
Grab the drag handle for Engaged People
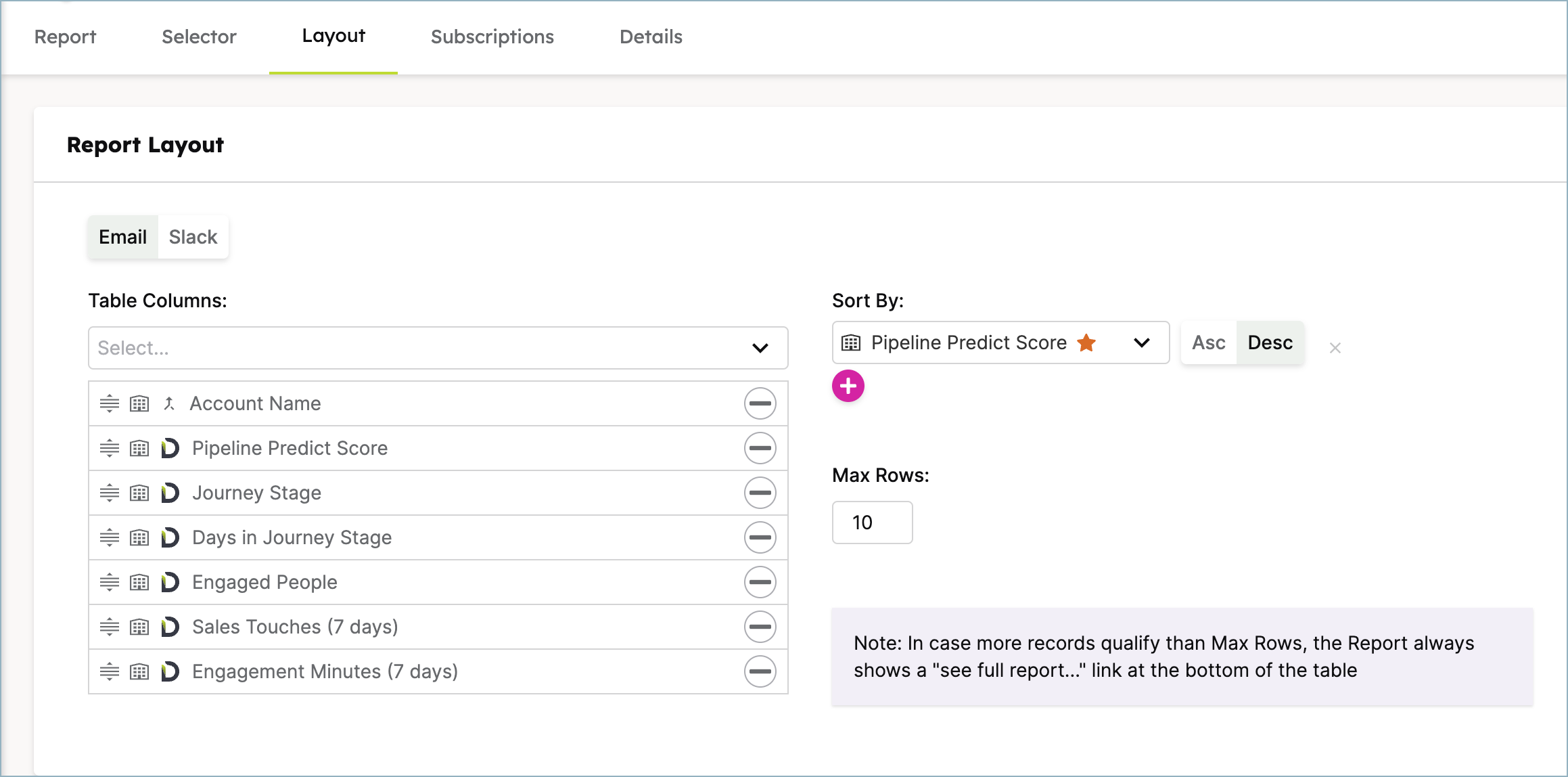pos(109,583)
